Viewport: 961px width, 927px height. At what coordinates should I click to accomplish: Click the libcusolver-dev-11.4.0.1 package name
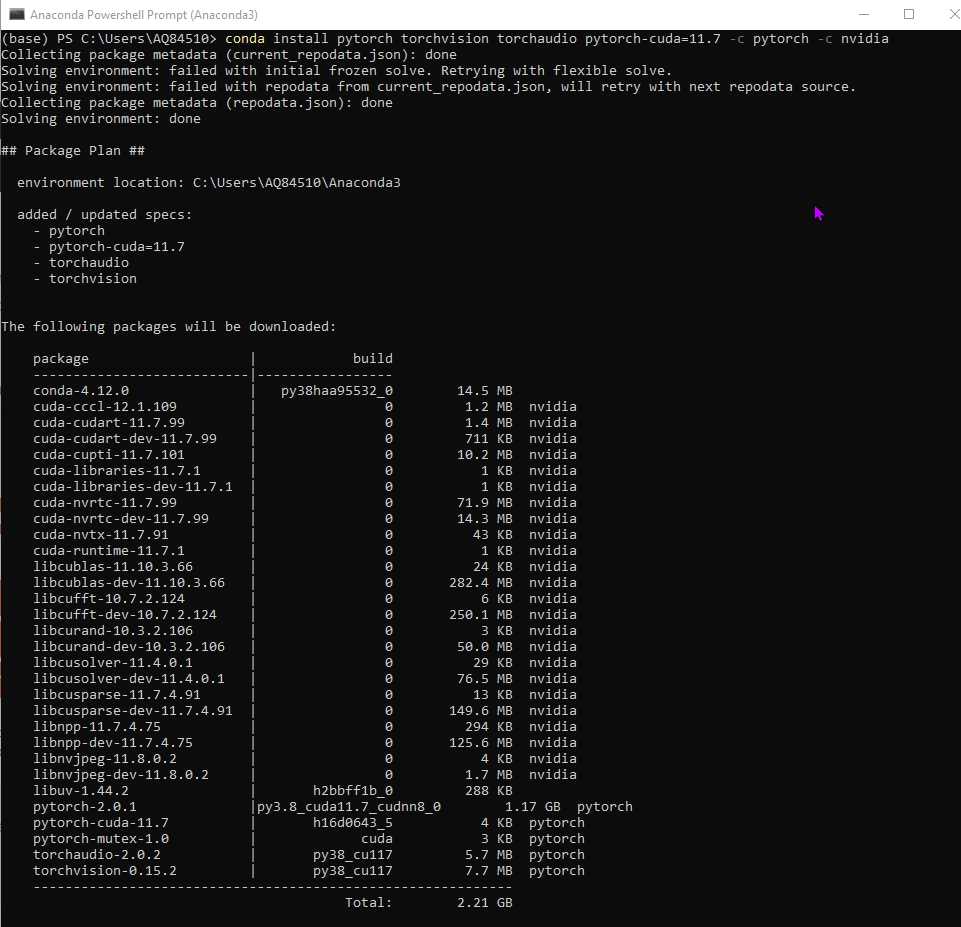129,678
